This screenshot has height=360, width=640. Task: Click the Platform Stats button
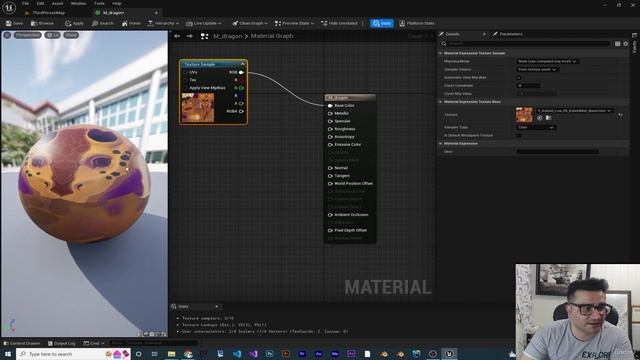pyautogui.click(x=417, y=23)
